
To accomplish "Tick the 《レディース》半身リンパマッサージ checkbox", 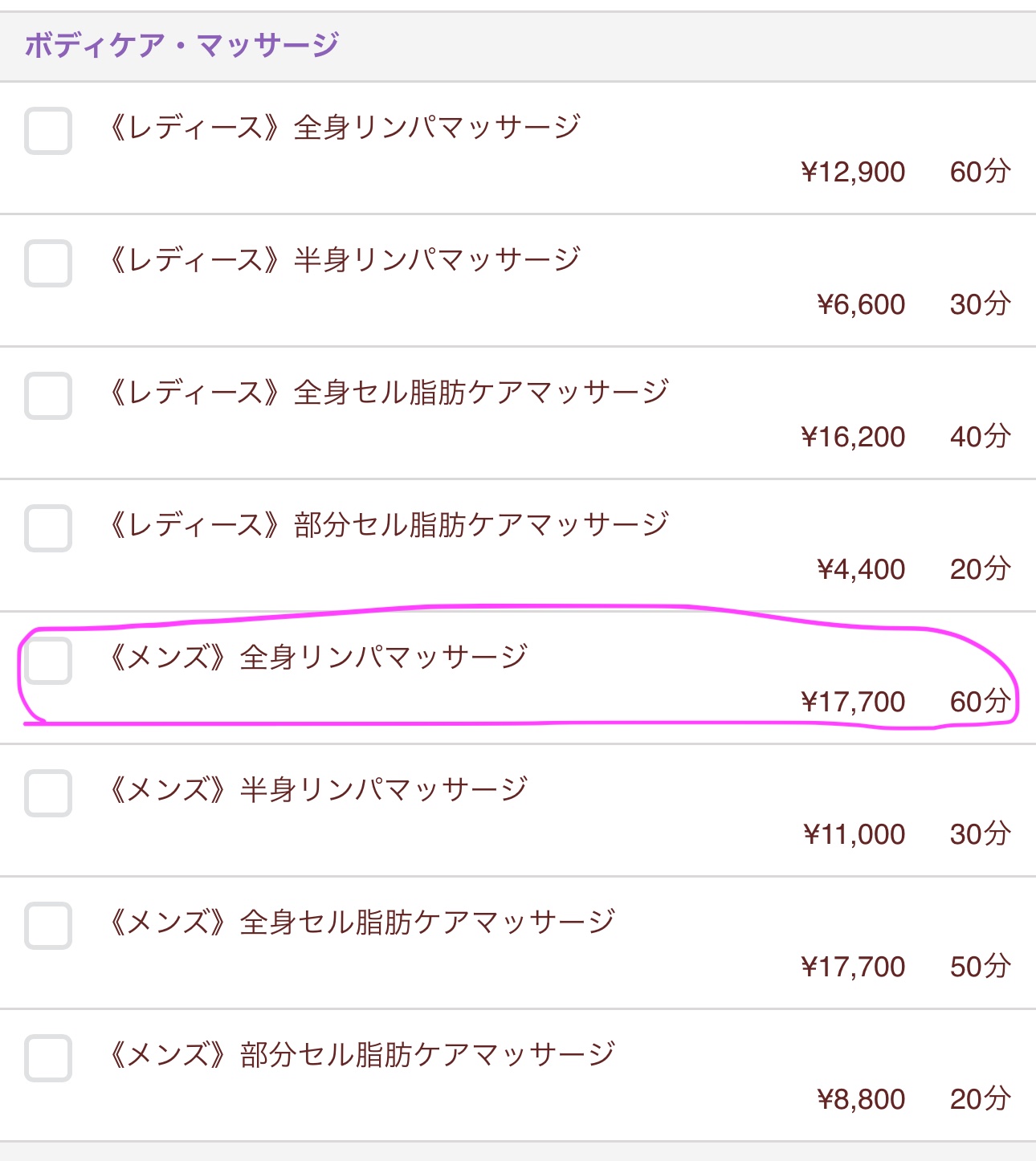I will (48, 263).
